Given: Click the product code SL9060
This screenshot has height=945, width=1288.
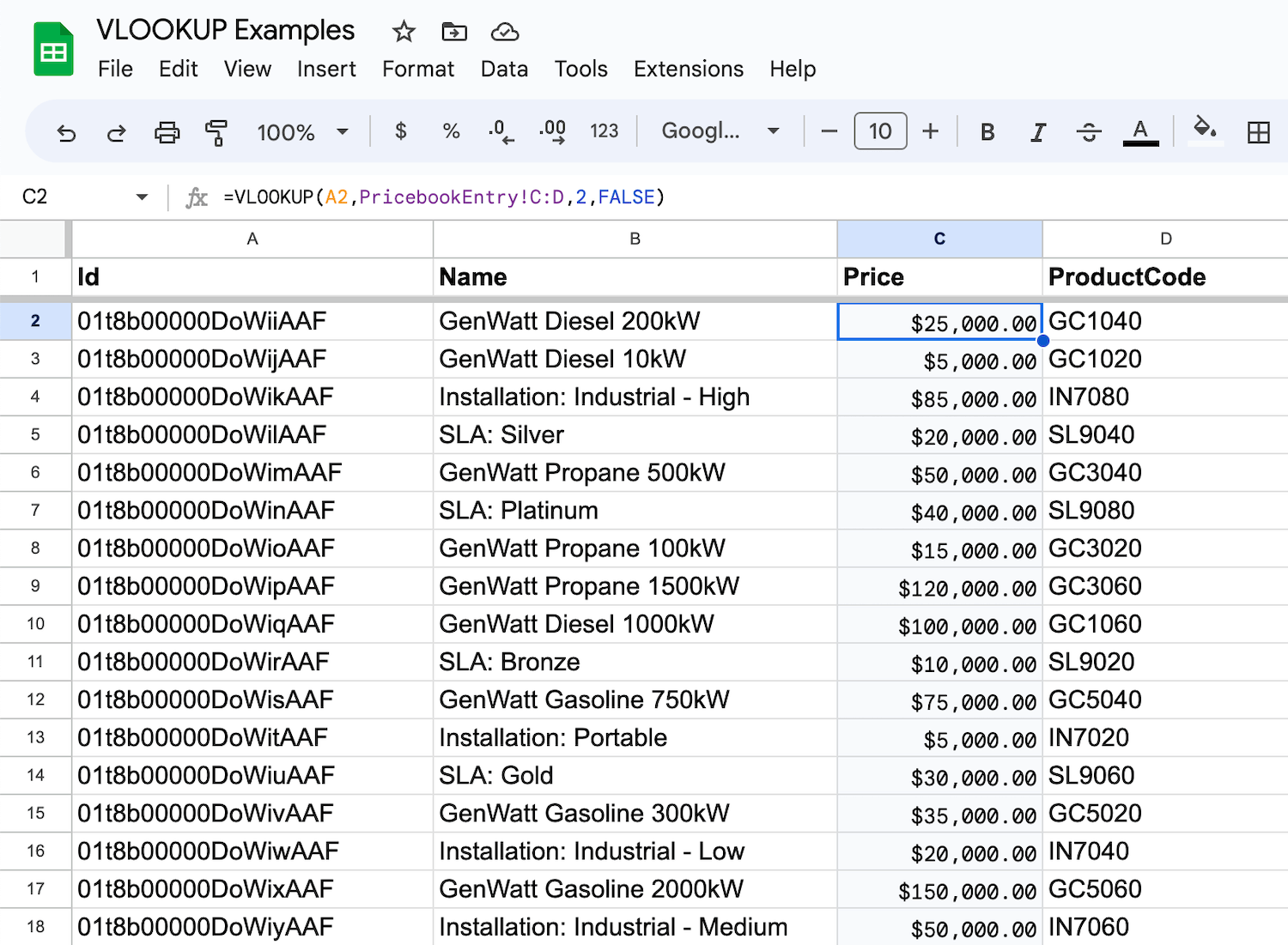Looking at the screenshot, I should pyautogui.click(x=1165, y=776).
